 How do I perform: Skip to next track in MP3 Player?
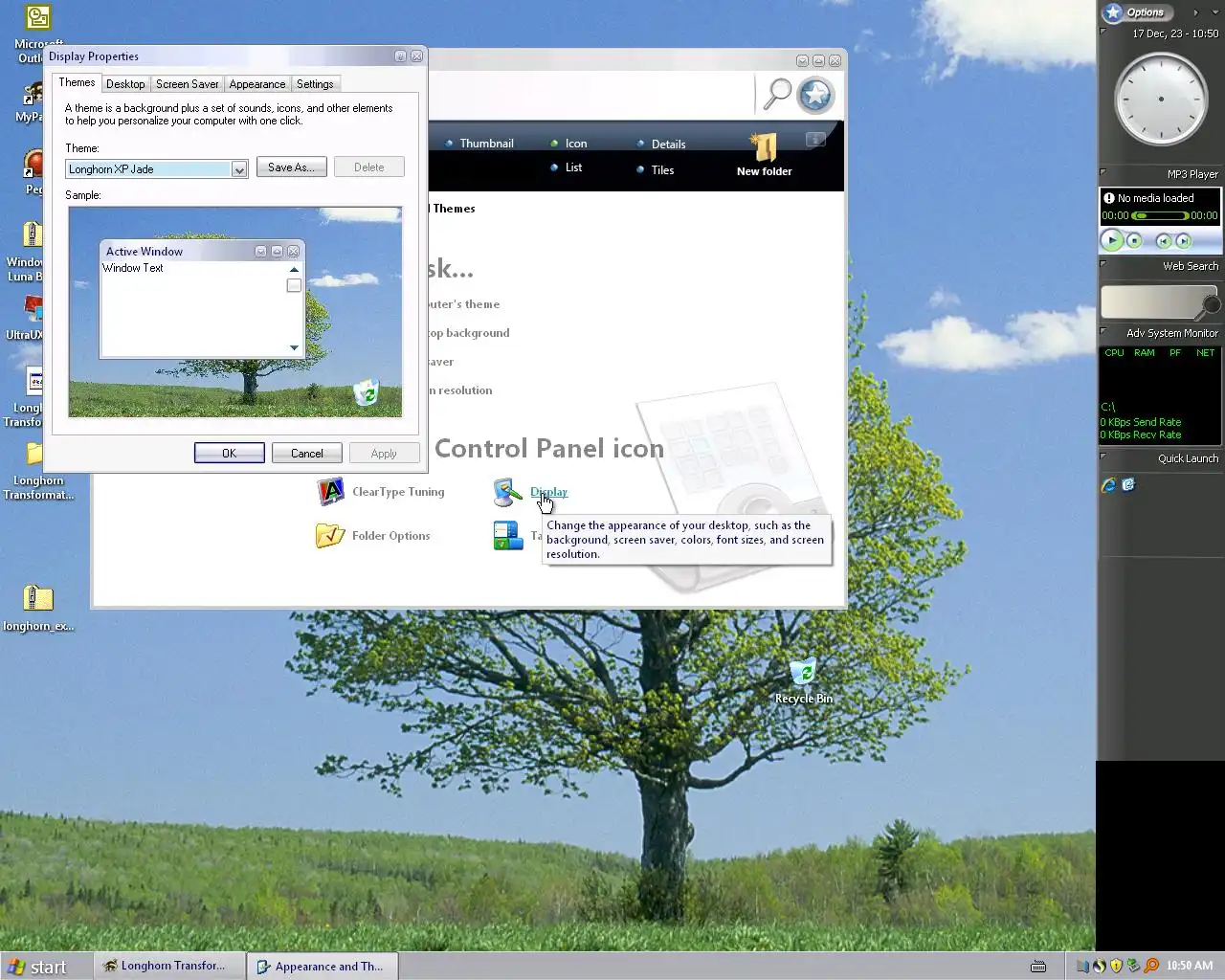[1184, 241]
